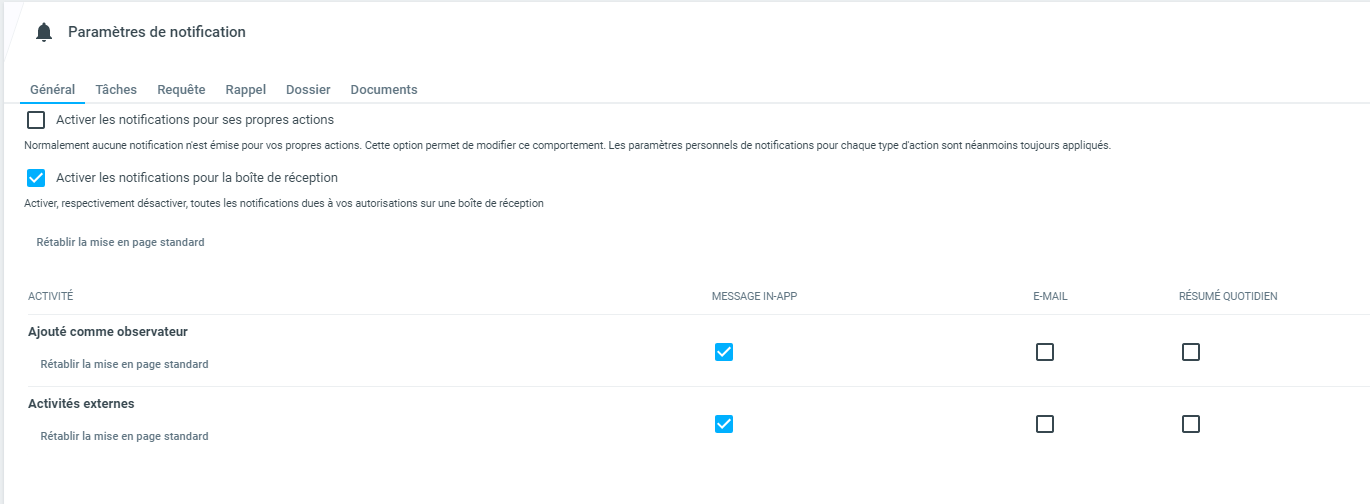1370x504 pixels.
Task: Click the Résumé quotidien column header
Action: click(x=1228, y=297)
